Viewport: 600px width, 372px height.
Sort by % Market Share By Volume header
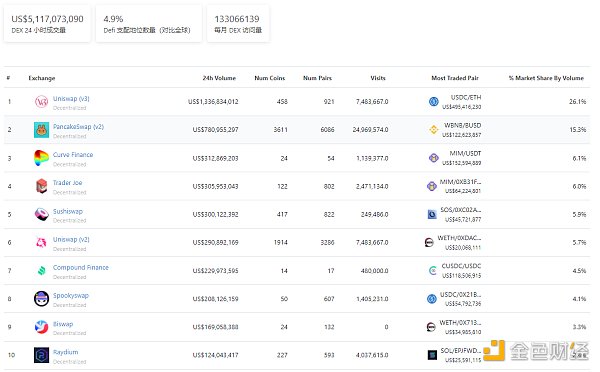[x=546, y=78]
